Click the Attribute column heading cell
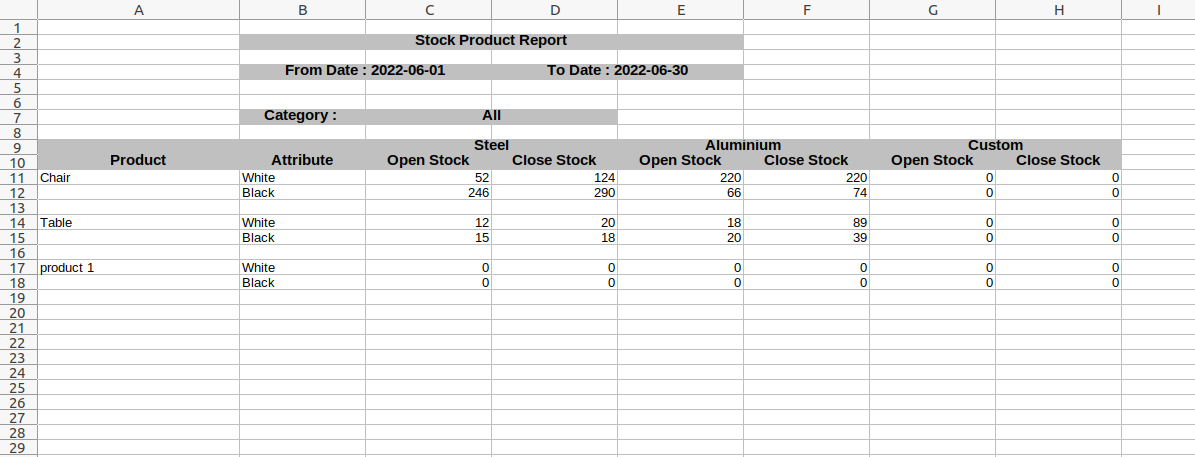1195x457 pixels. (x=303, y=161)
